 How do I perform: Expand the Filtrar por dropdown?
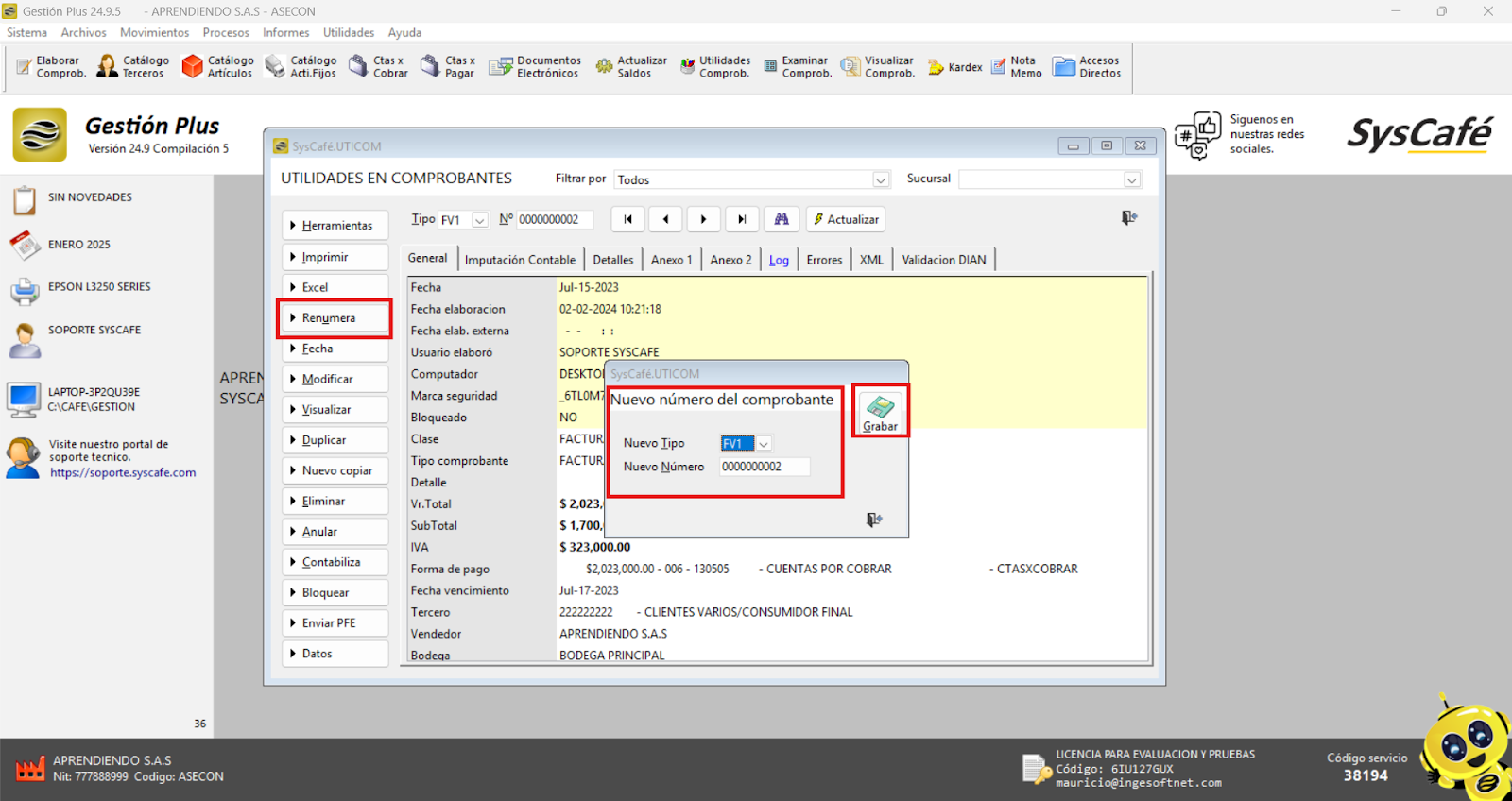pos(880,179)
